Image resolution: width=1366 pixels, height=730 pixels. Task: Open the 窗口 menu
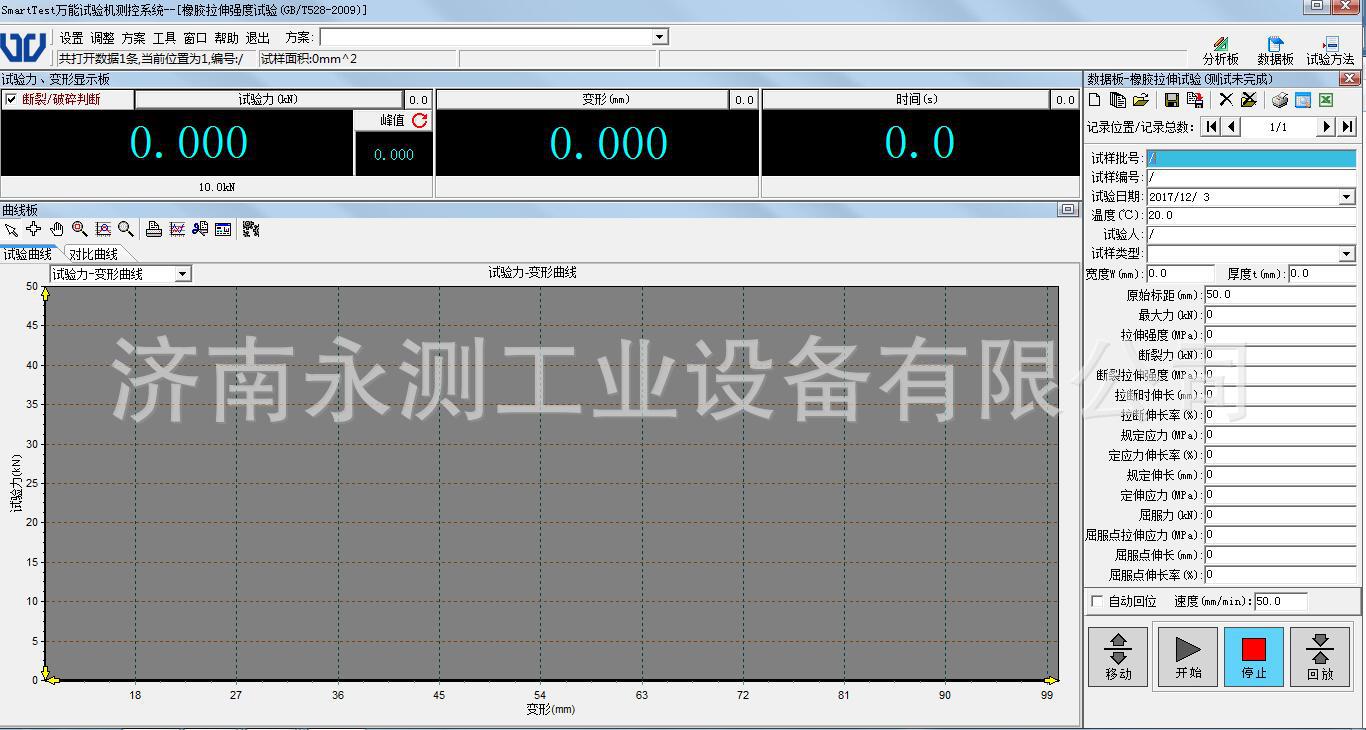(195, 38)
